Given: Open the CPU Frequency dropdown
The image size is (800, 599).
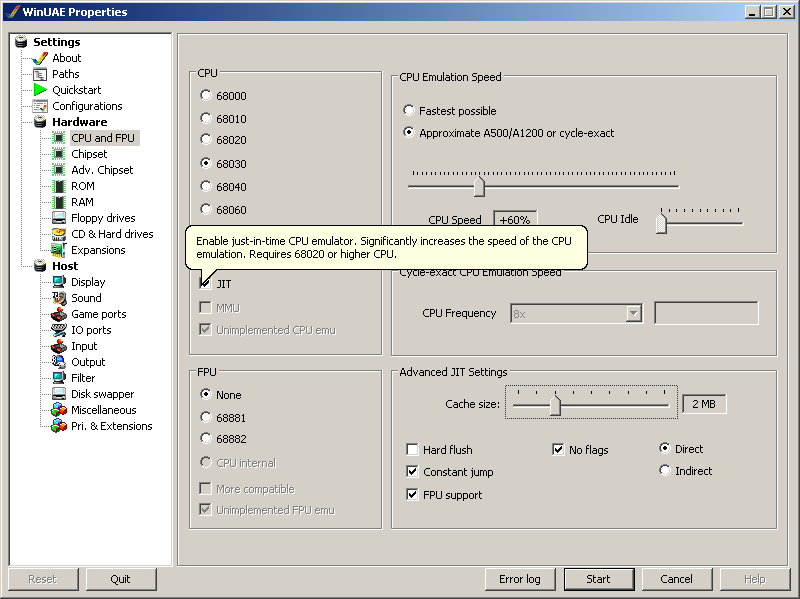Looking at the screenshot, I should [633, 313].
